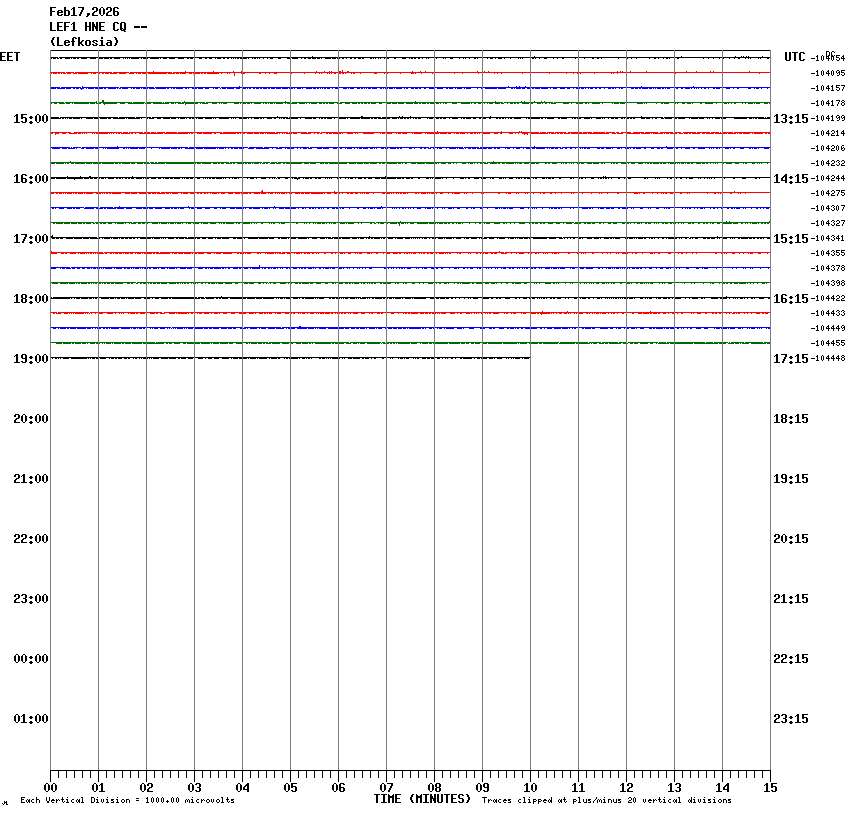Click the end of the 19:00 black trace
The height and width of the screenshot is (814, 850).
coord(529,358)
